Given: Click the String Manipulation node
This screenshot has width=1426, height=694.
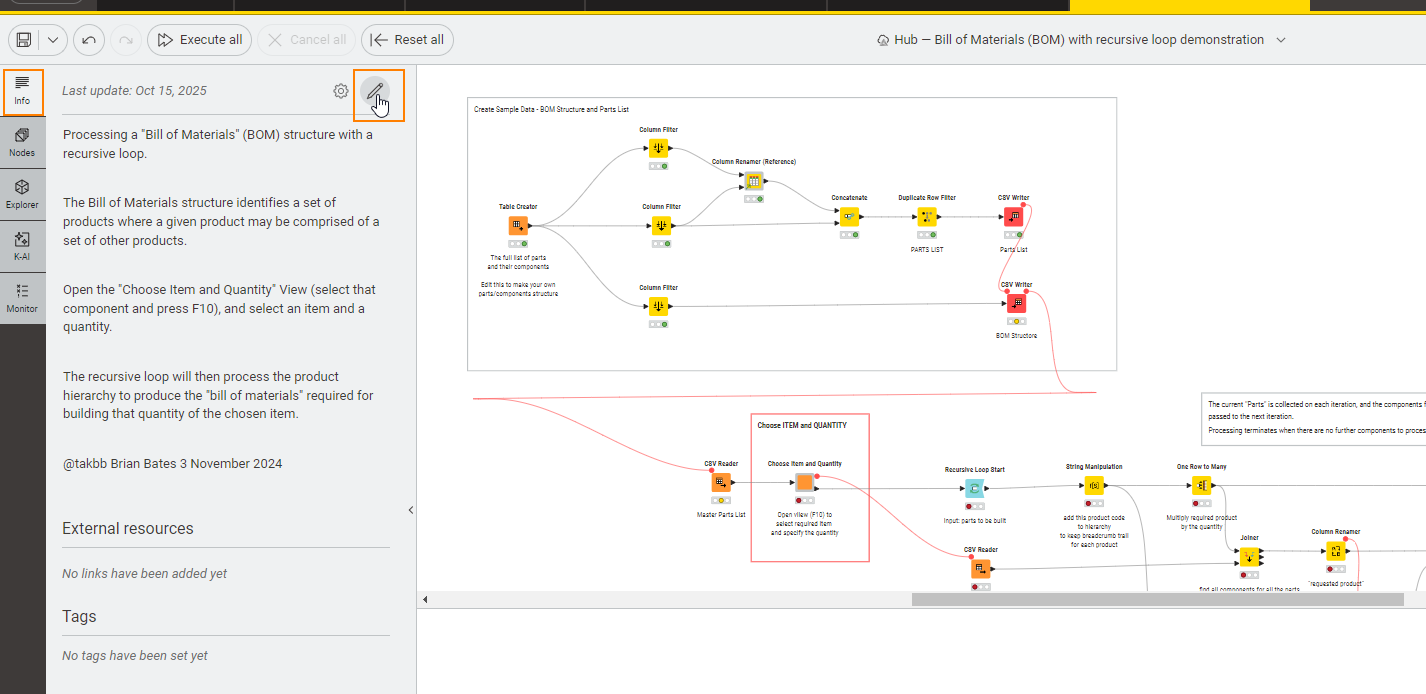Looking at the screenshot, I should 1094,486.
